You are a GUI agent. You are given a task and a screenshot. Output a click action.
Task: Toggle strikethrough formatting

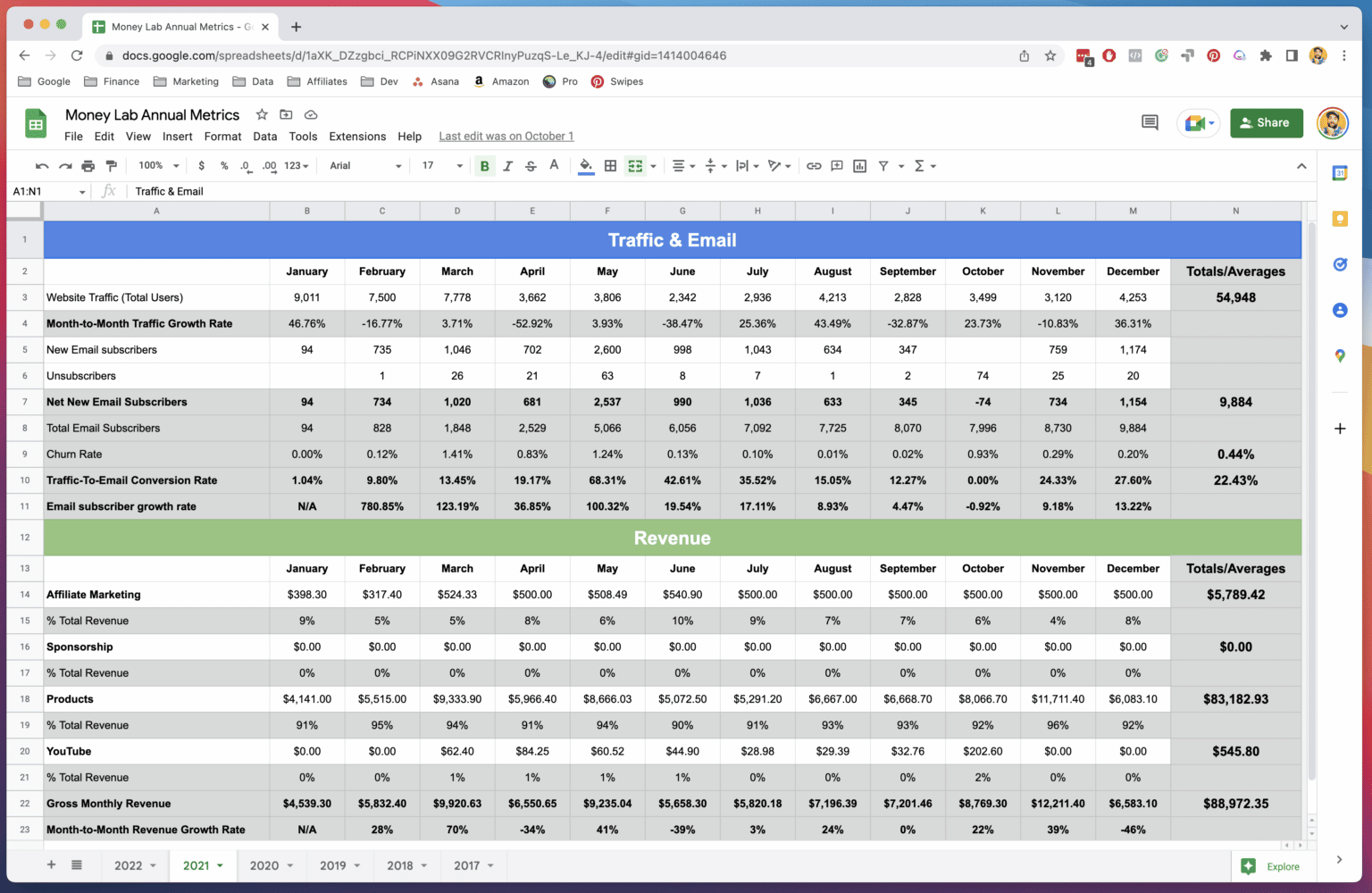click(x=531, y=166)
